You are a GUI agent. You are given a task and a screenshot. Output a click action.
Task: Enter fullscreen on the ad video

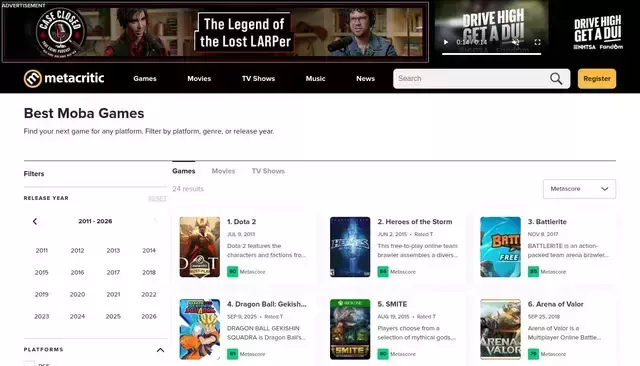coord(538,42)
